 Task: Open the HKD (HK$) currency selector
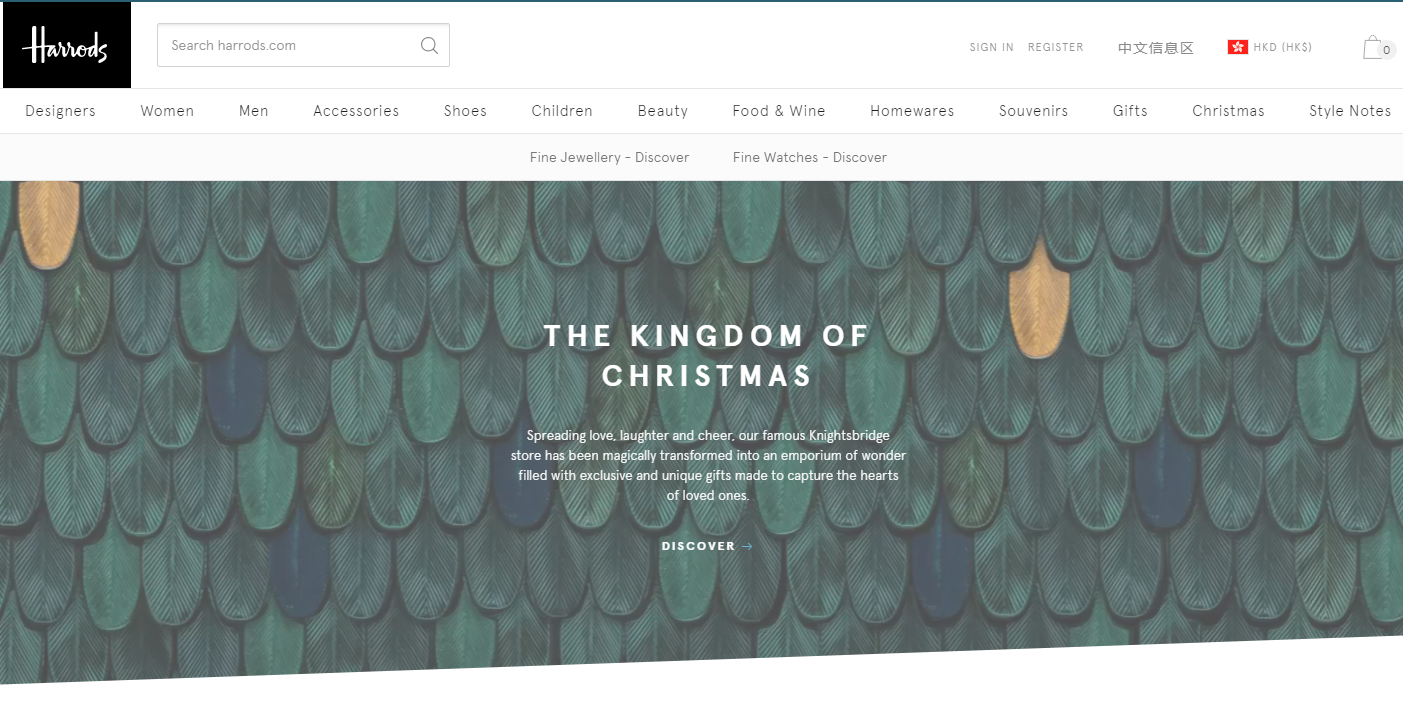click(1270, 47)
